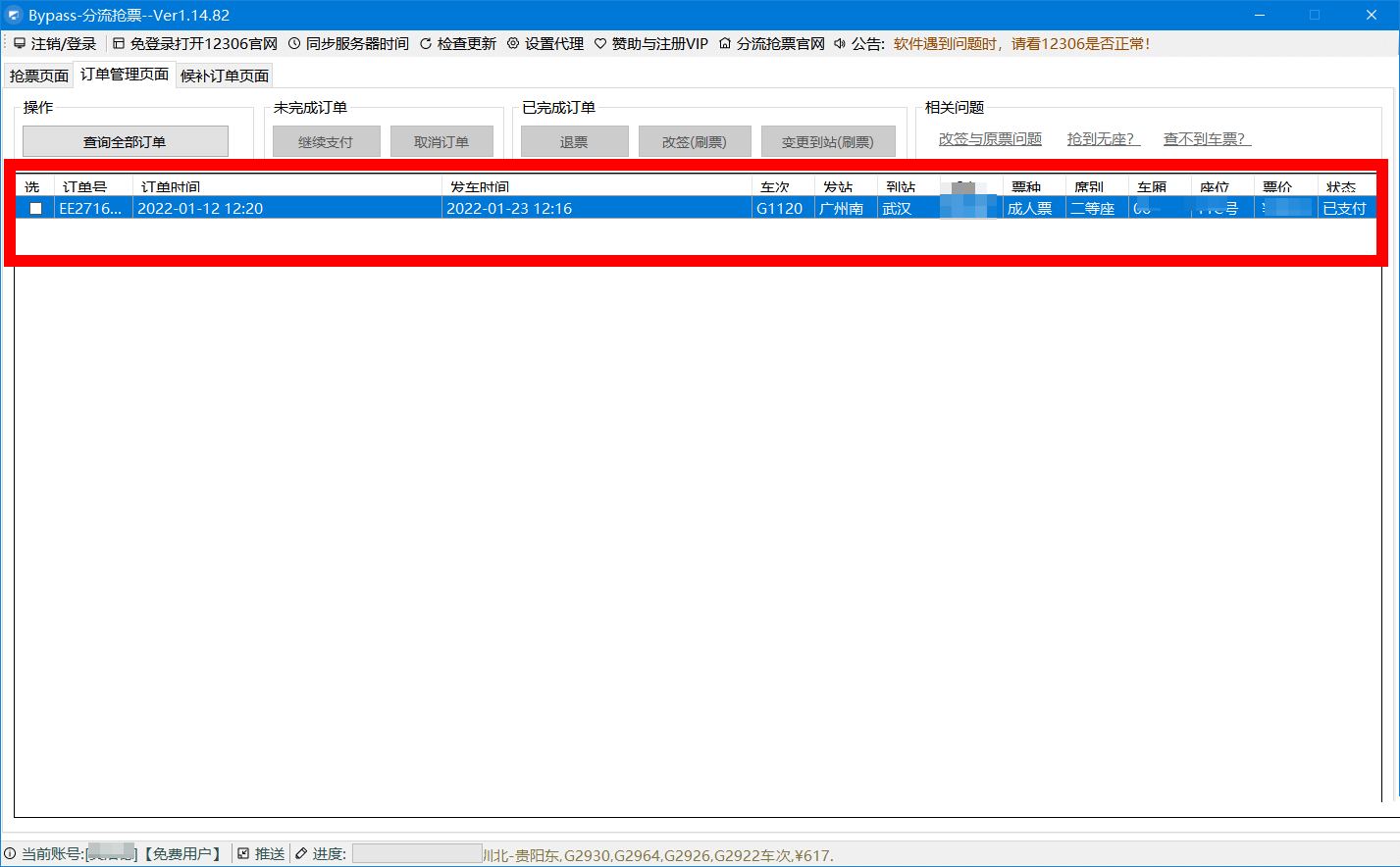Open the 抢到无座? help link

(1103, 139)
